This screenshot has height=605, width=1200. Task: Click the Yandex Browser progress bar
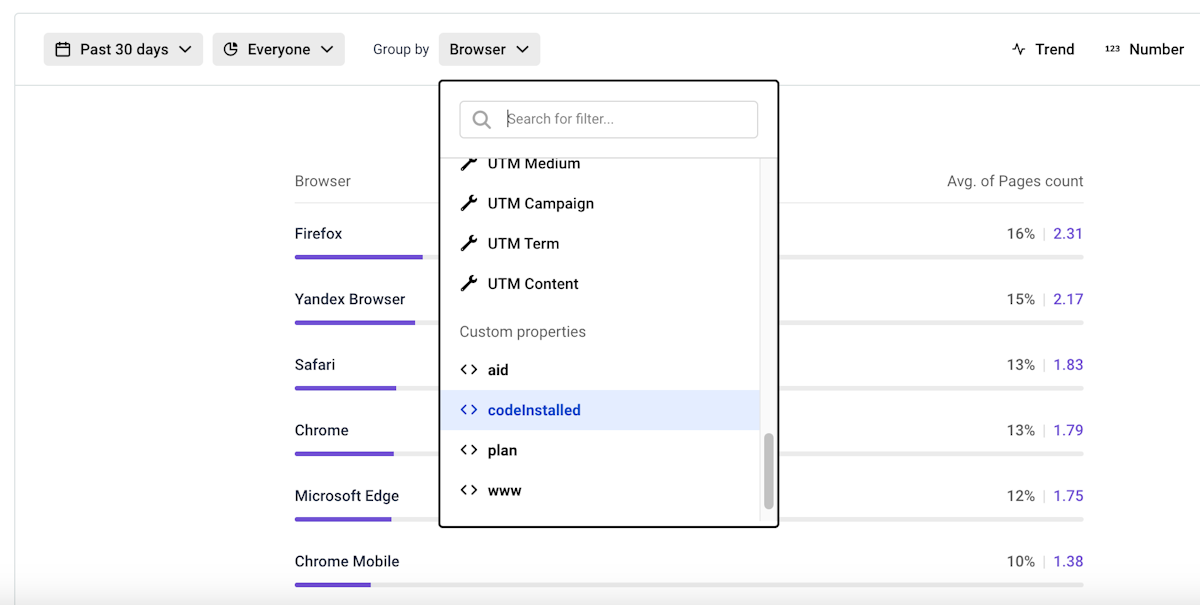click(x=355, y=322)
